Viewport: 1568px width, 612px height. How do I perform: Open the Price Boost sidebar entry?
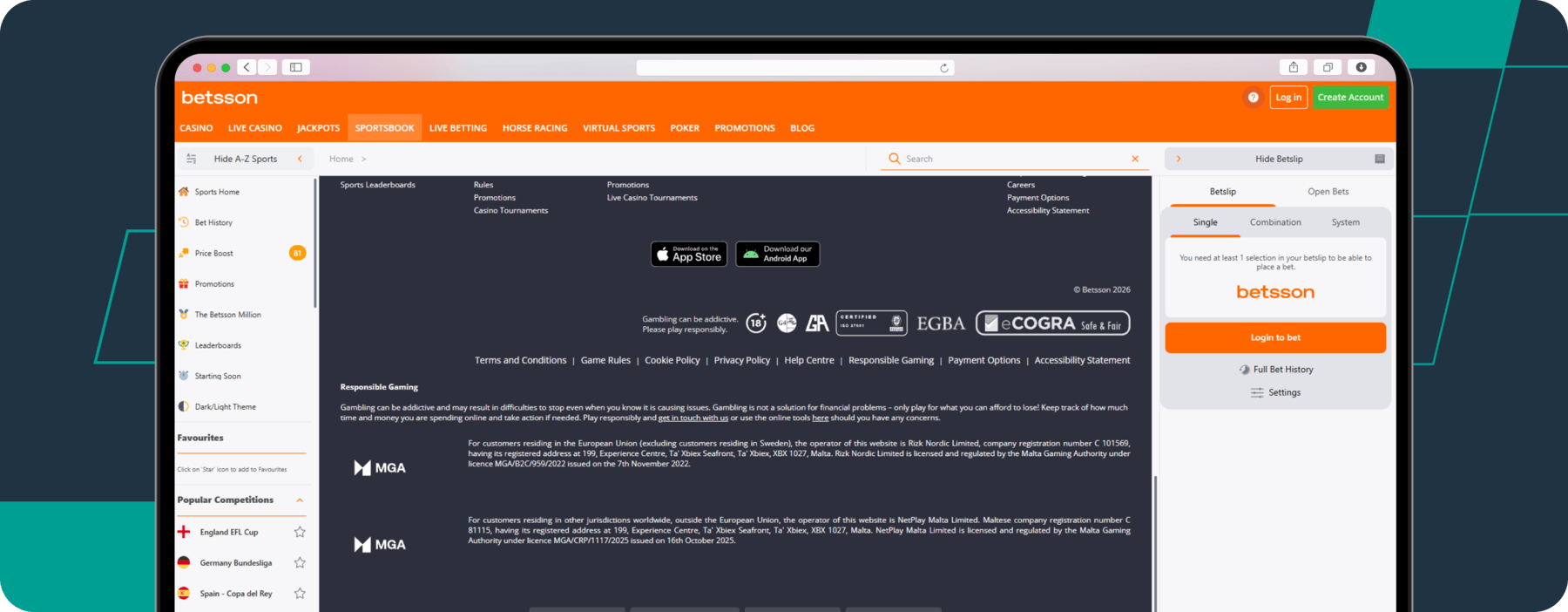[x=213, y=253]
